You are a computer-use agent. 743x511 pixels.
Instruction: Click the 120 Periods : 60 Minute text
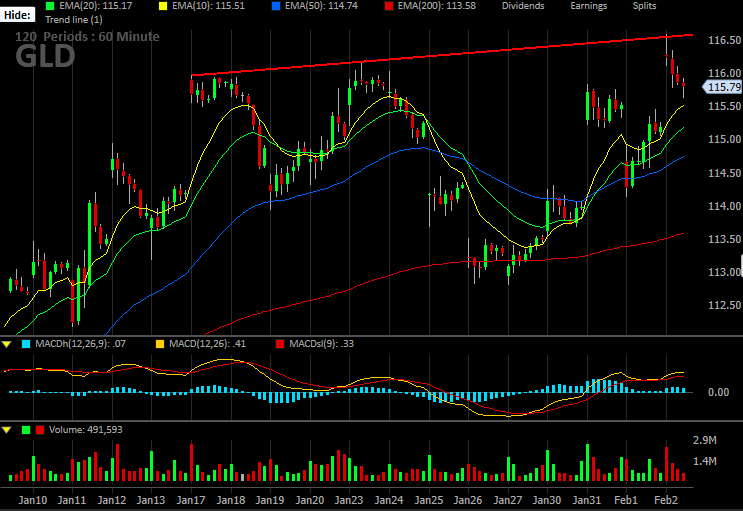[x=87, y=36]
